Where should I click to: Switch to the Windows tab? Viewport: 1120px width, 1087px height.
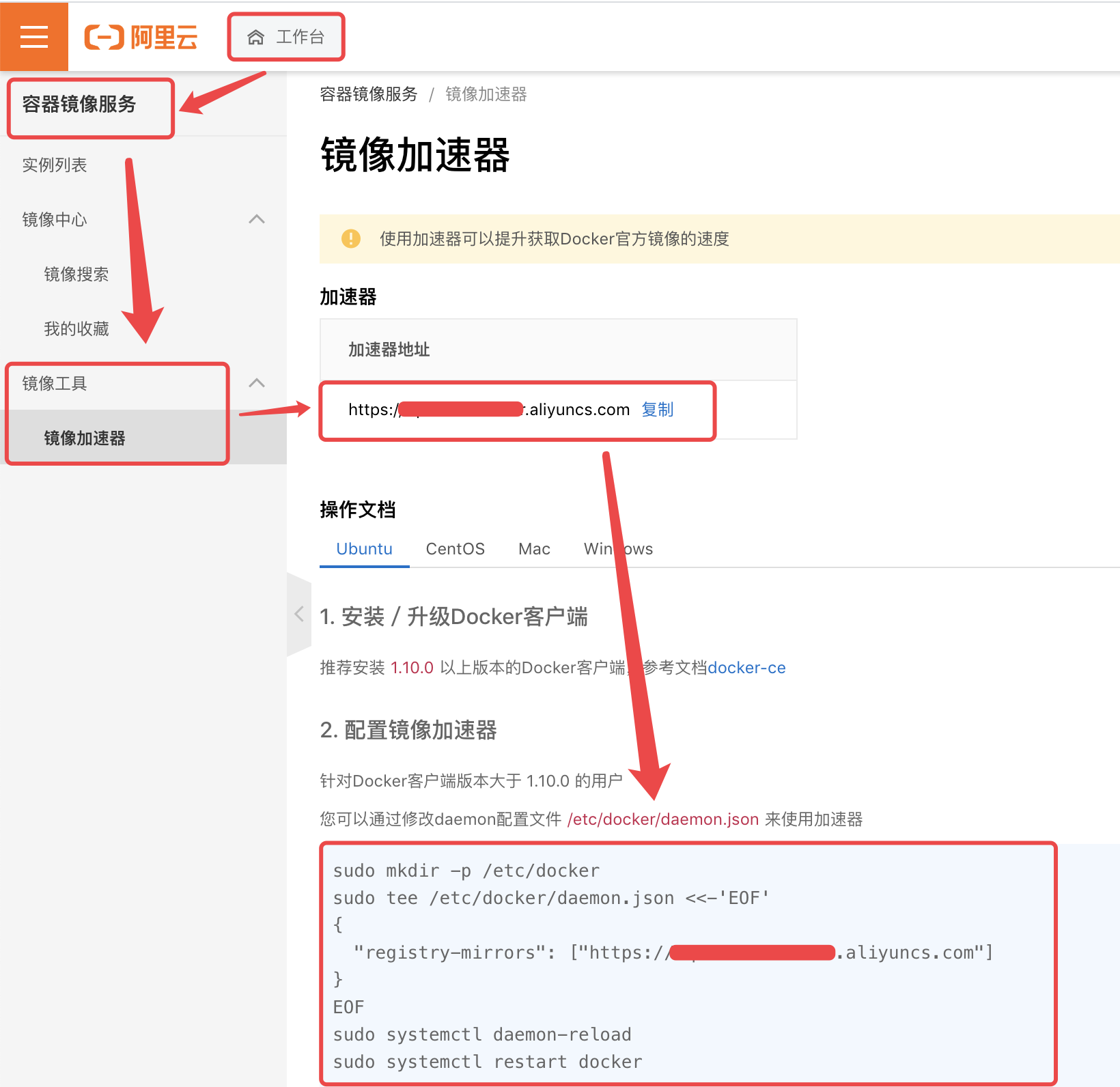click(618, 549)
